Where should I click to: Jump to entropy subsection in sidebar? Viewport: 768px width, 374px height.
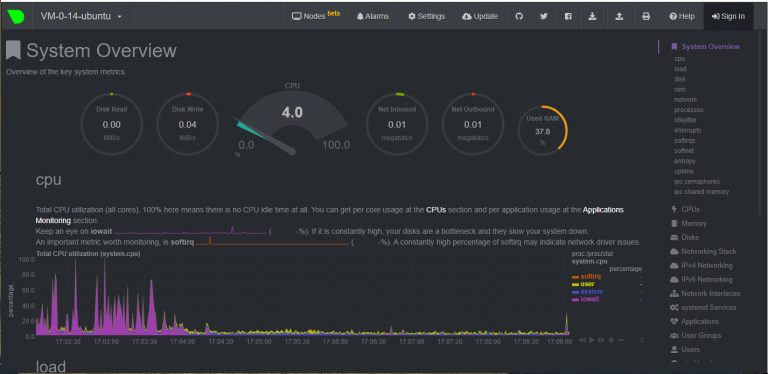(x=685, y=161)
